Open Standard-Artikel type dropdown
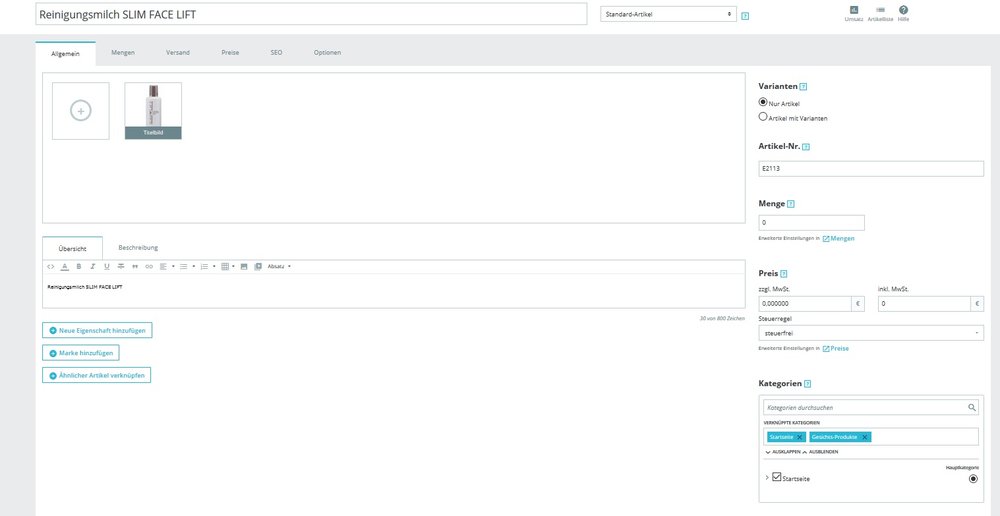This screenshot has width=1000, height=516. point(668,14)
